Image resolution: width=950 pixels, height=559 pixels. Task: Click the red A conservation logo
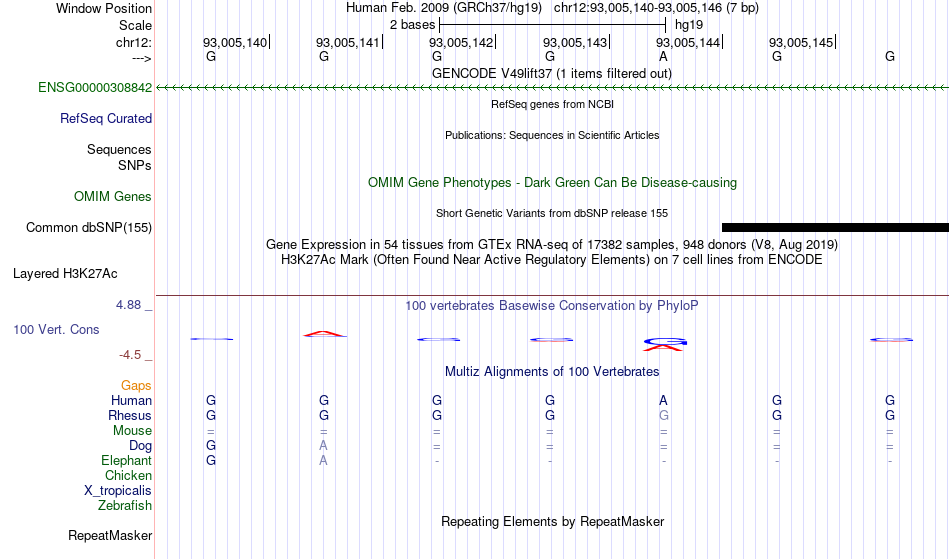(x=325, y=334)
